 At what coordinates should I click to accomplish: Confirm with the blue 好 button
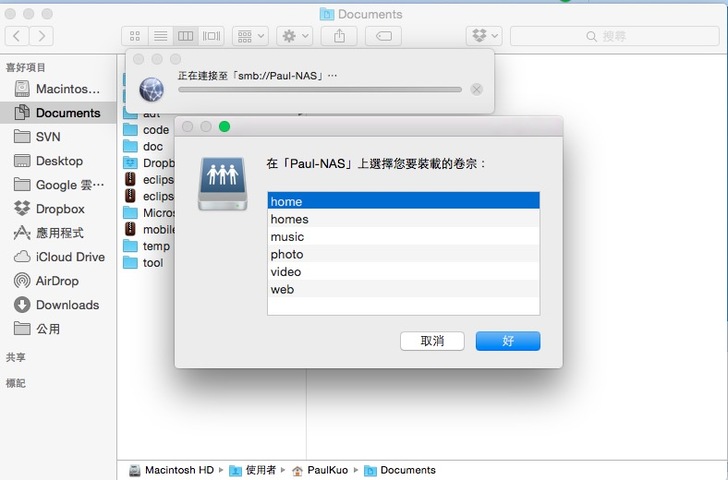(508, 341)
